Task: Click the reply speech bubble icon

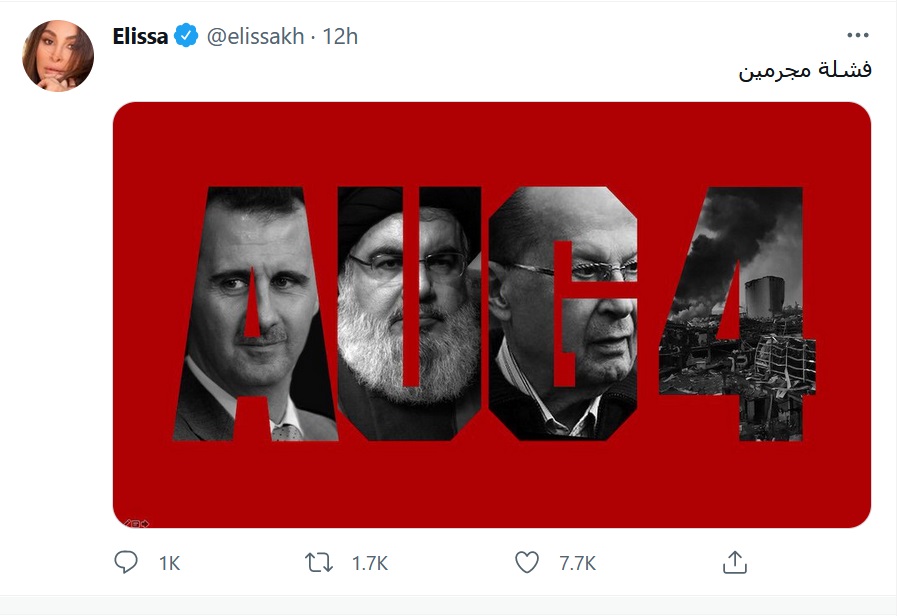Action: (126, 563)
